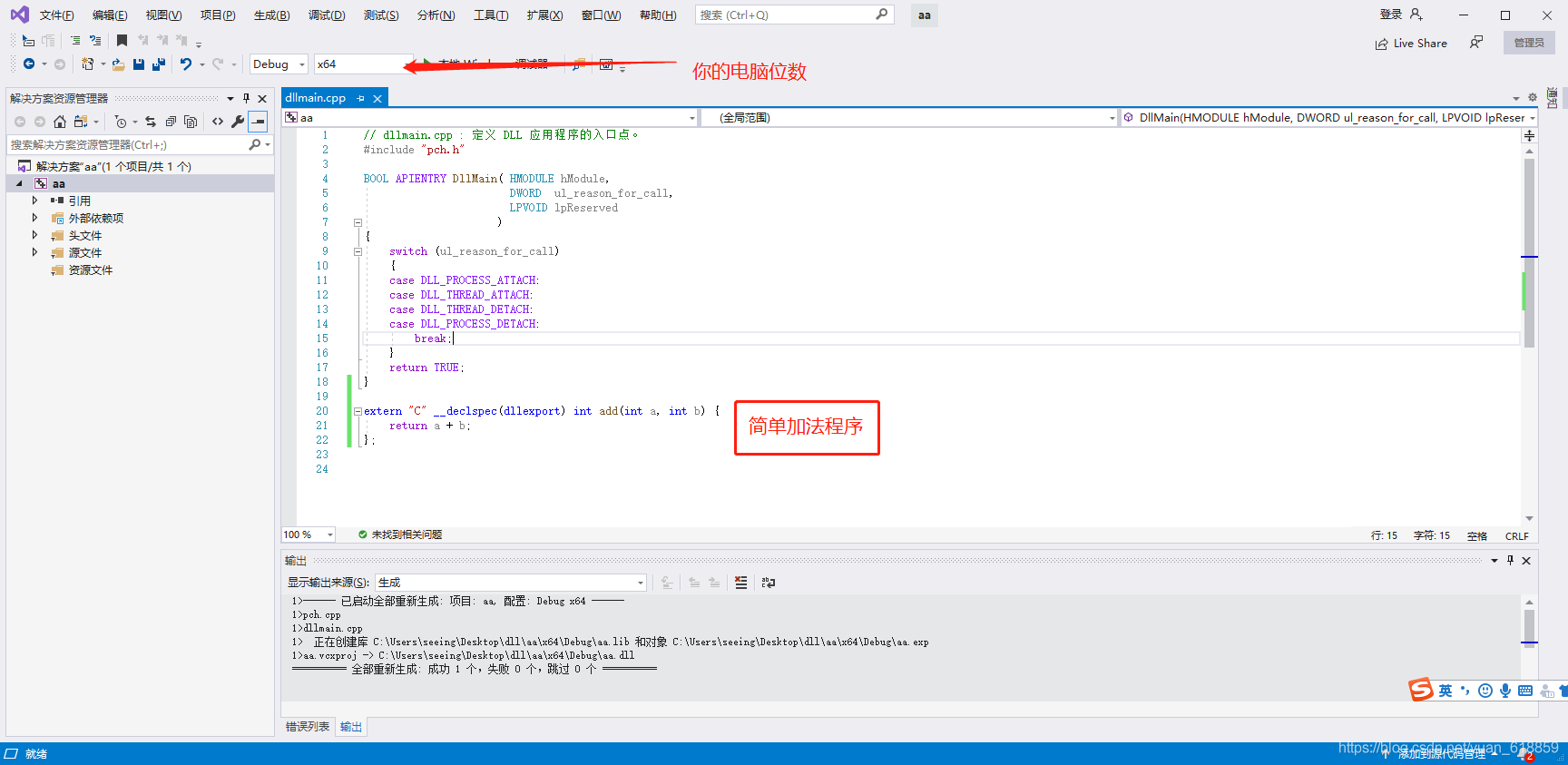
Task: Toggle word wrap in the output panel
Action: 769,583
